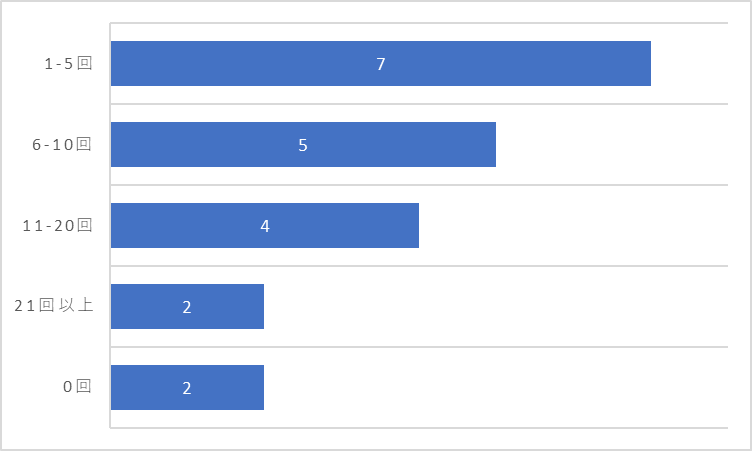Click gridline between 6-10回 and 11-20回 rows
This screenshot has width=752, height=451.
pyautogui.click(x=419, y=185)
